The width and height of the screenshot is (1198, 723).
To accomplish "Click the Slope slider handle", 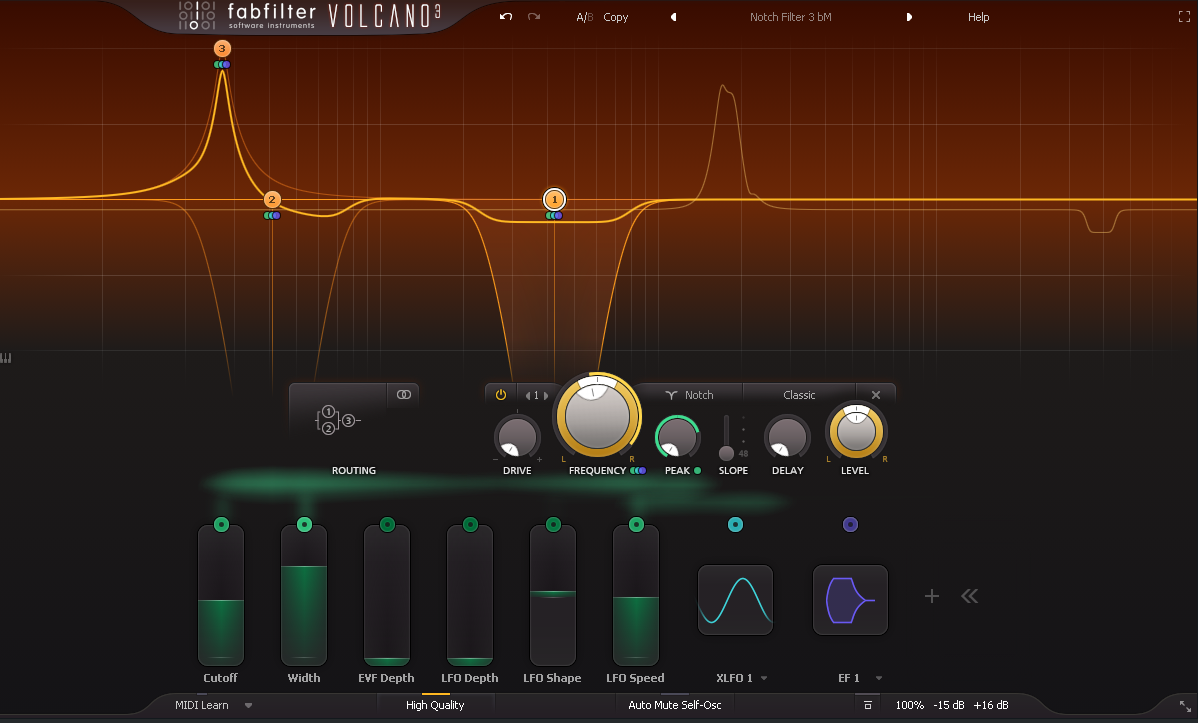I will (x=727, y=453).
